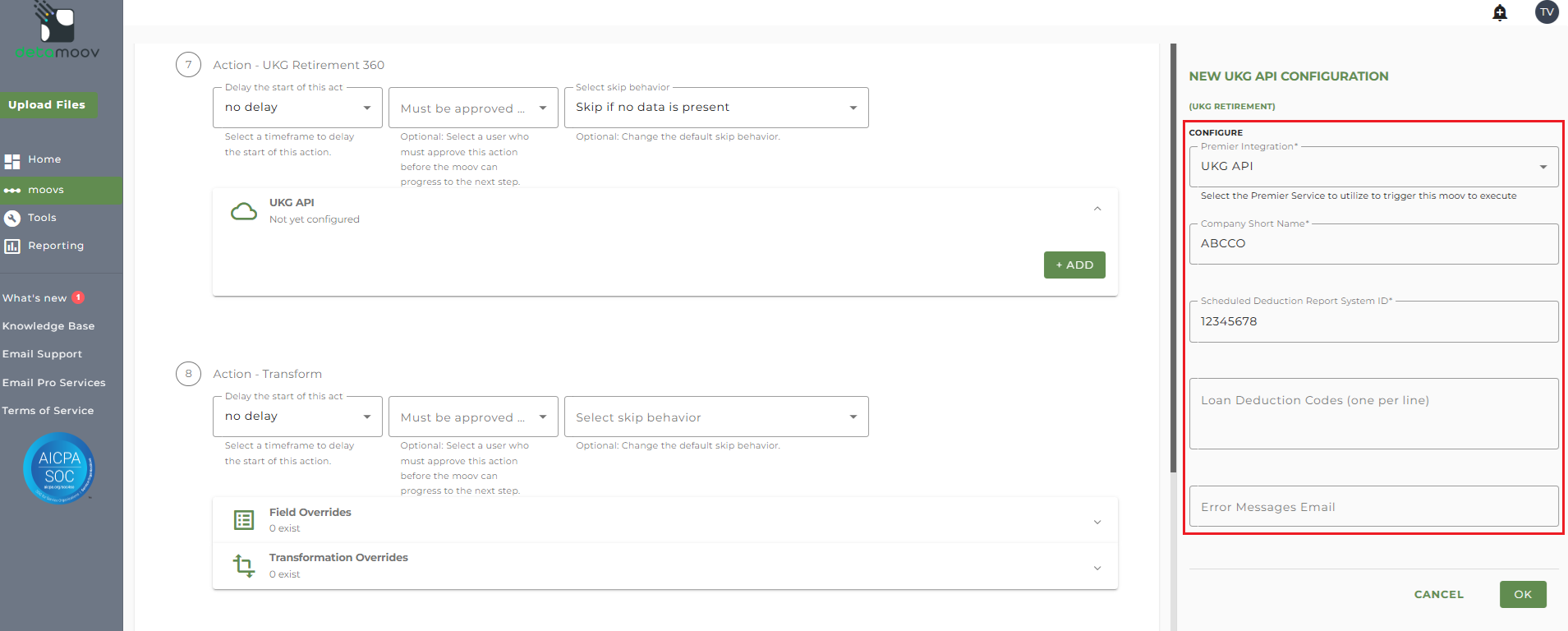Go to moovs in the sidebar

[46, 190]
